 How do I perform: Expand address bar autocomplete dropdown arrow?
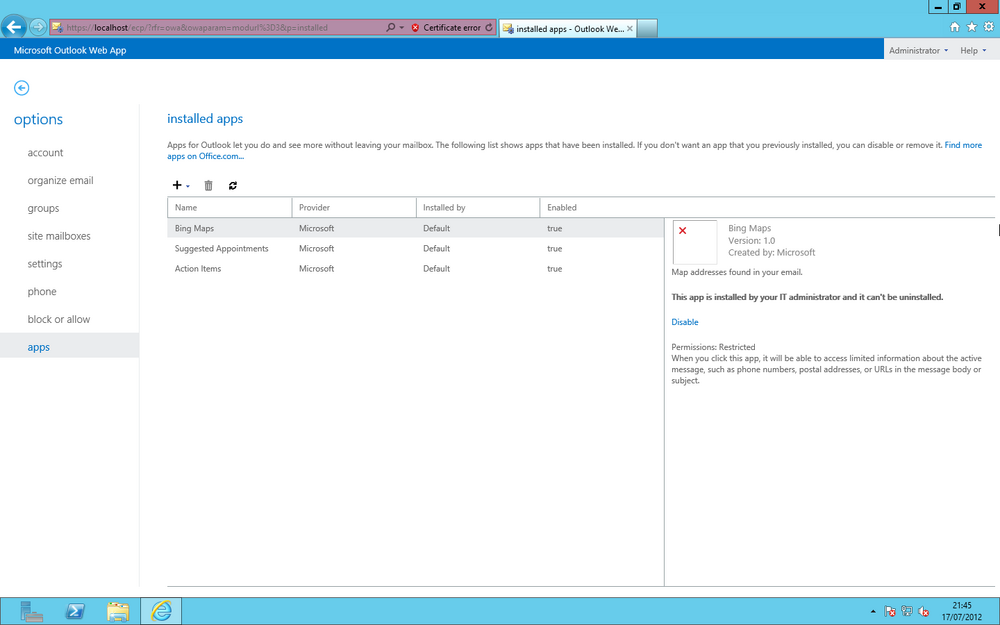point(401,27)
